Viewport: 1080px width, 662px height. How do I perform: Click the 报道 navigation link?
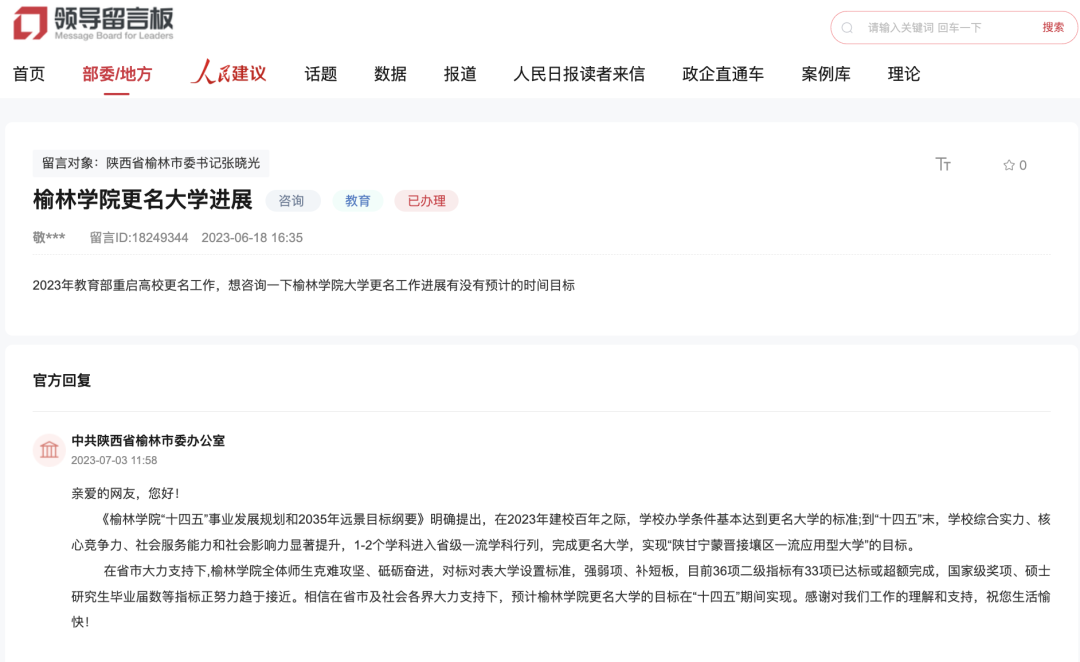459,73
